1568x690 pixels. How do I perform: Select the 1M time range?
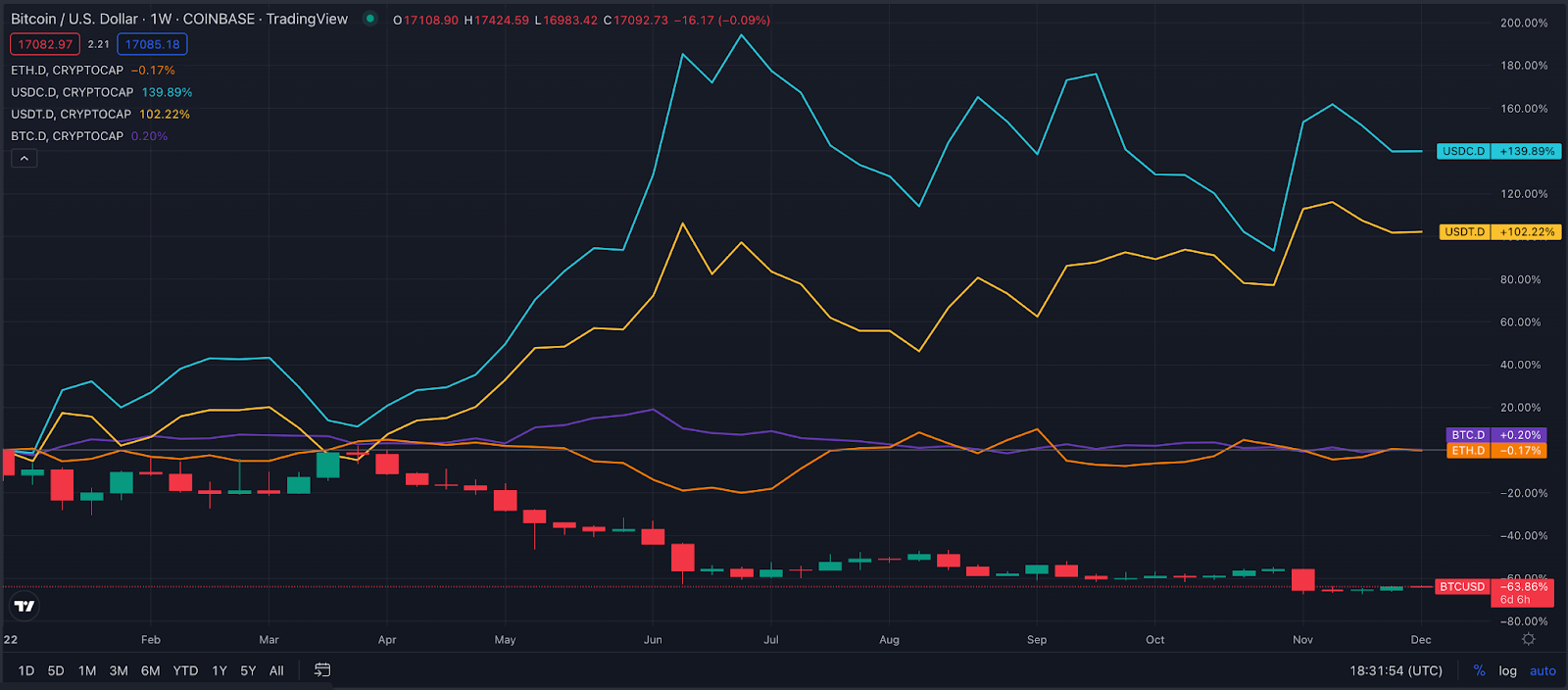point(87,670)
